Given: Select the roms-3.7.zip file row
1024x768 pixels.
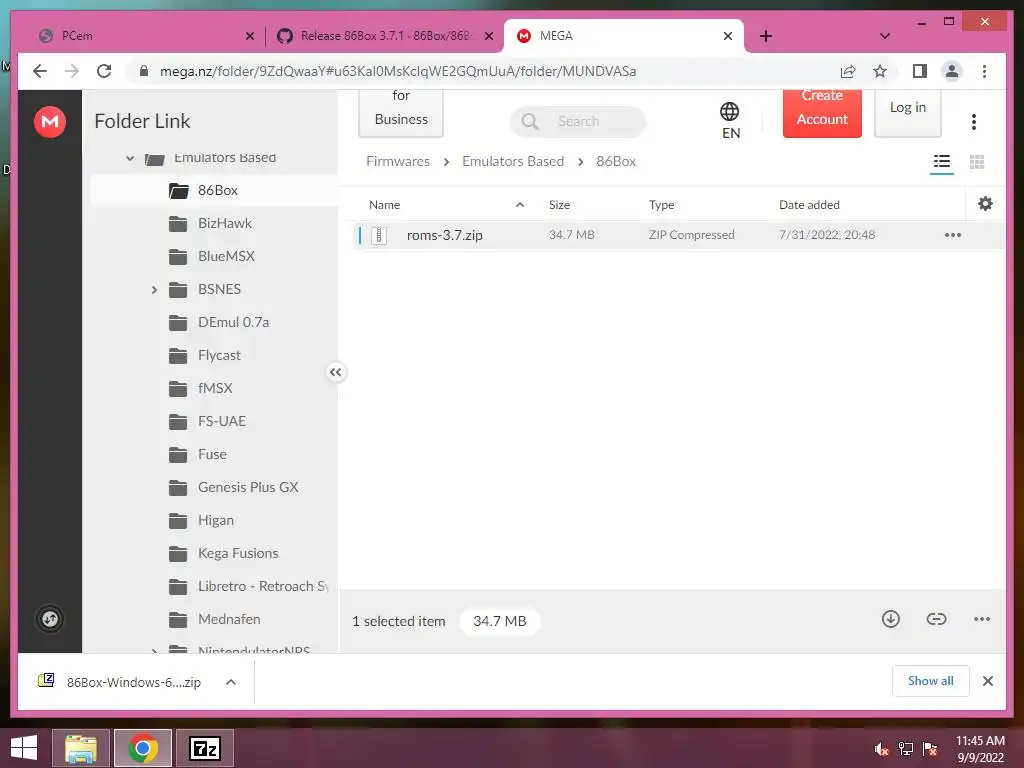Looking at the screenshot, I should click(679, 235).
